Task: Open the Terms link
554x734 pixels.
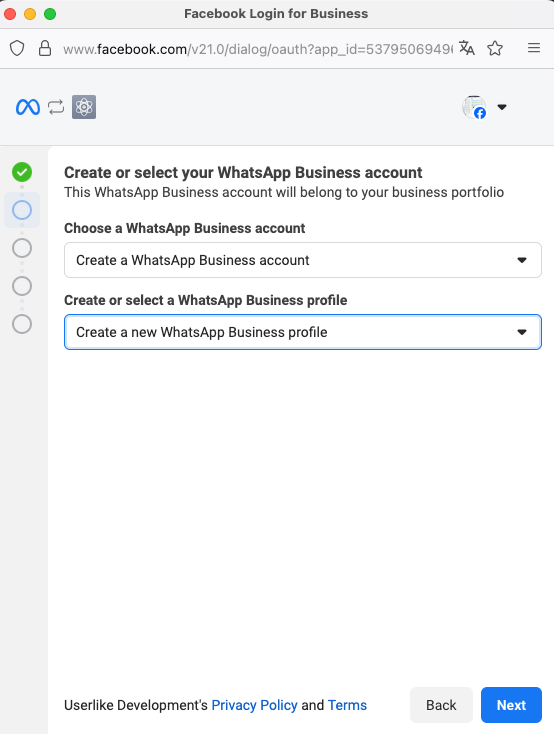Action: [347, 705]
